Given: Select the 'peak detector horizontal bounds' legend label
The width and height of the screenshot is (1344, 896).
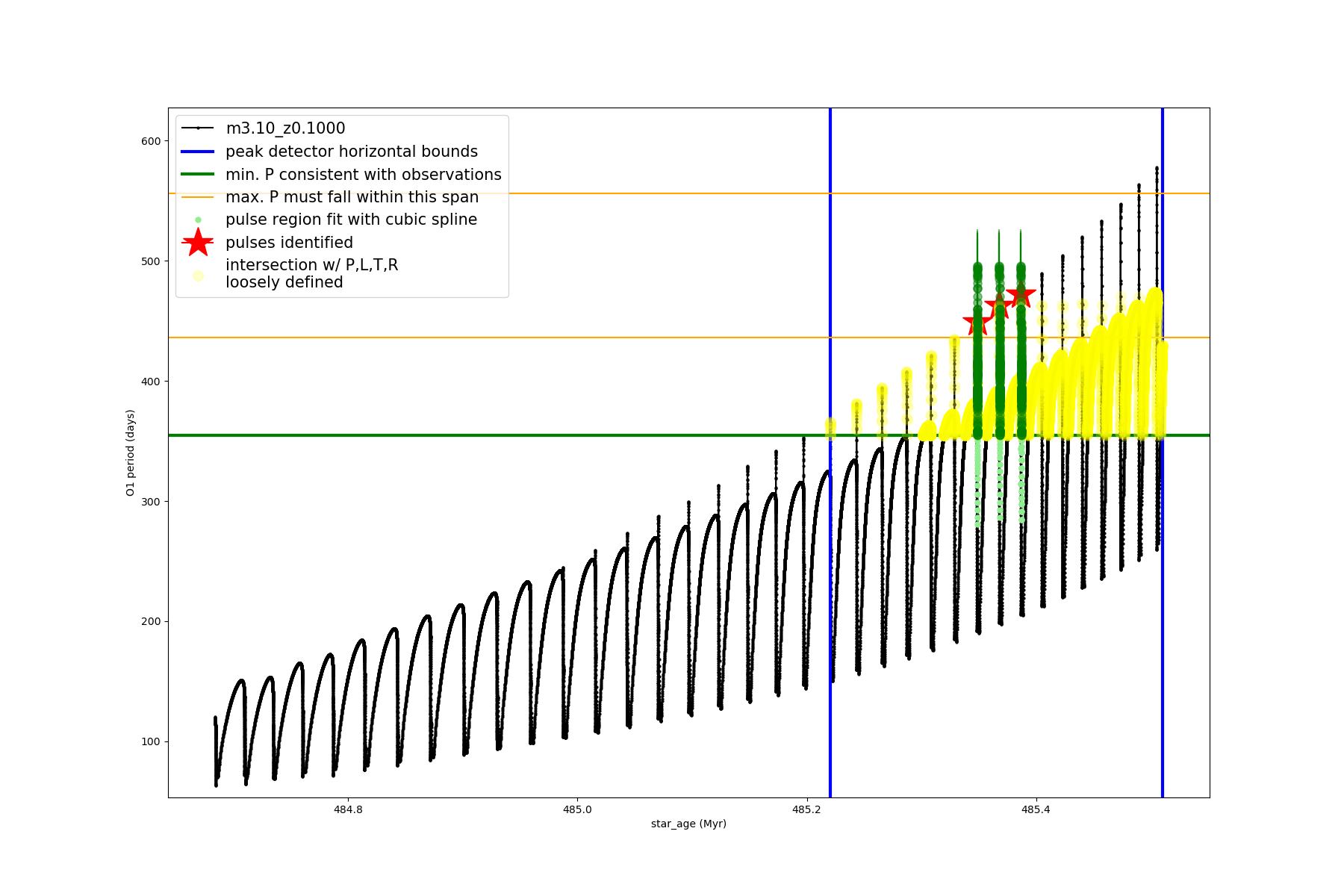Looking at the screenshot, I should pos(352,152).
